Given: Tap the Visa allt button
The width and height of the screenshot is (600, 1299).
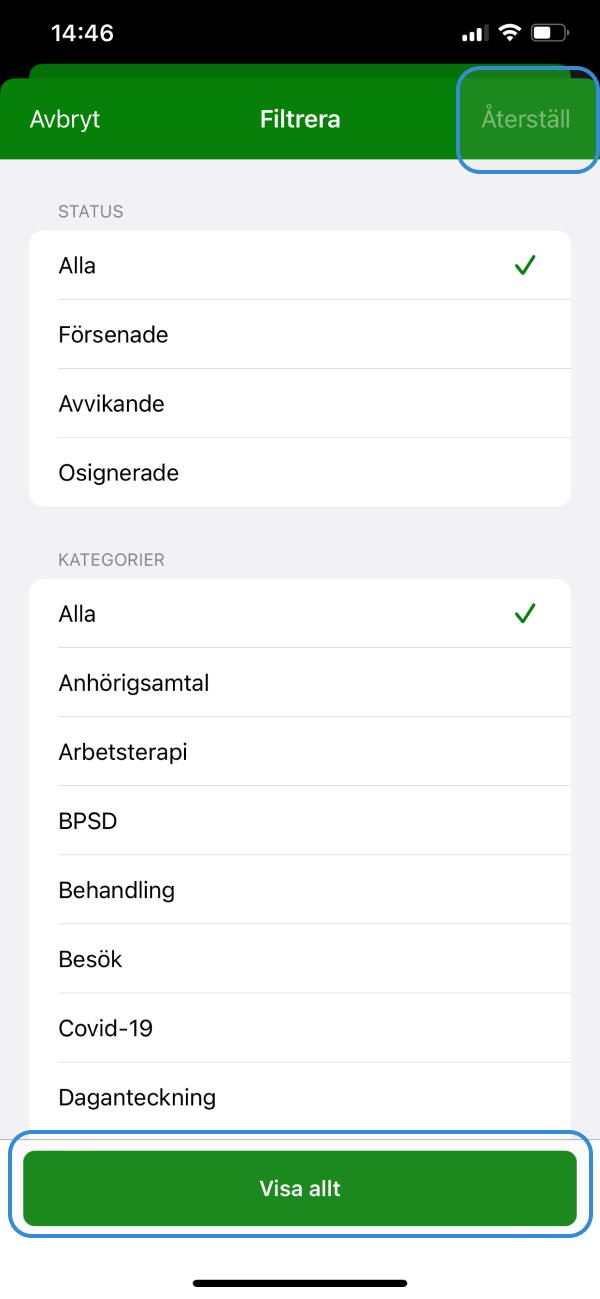Looking at the screenshot, I should click(x=300, y=1188).
